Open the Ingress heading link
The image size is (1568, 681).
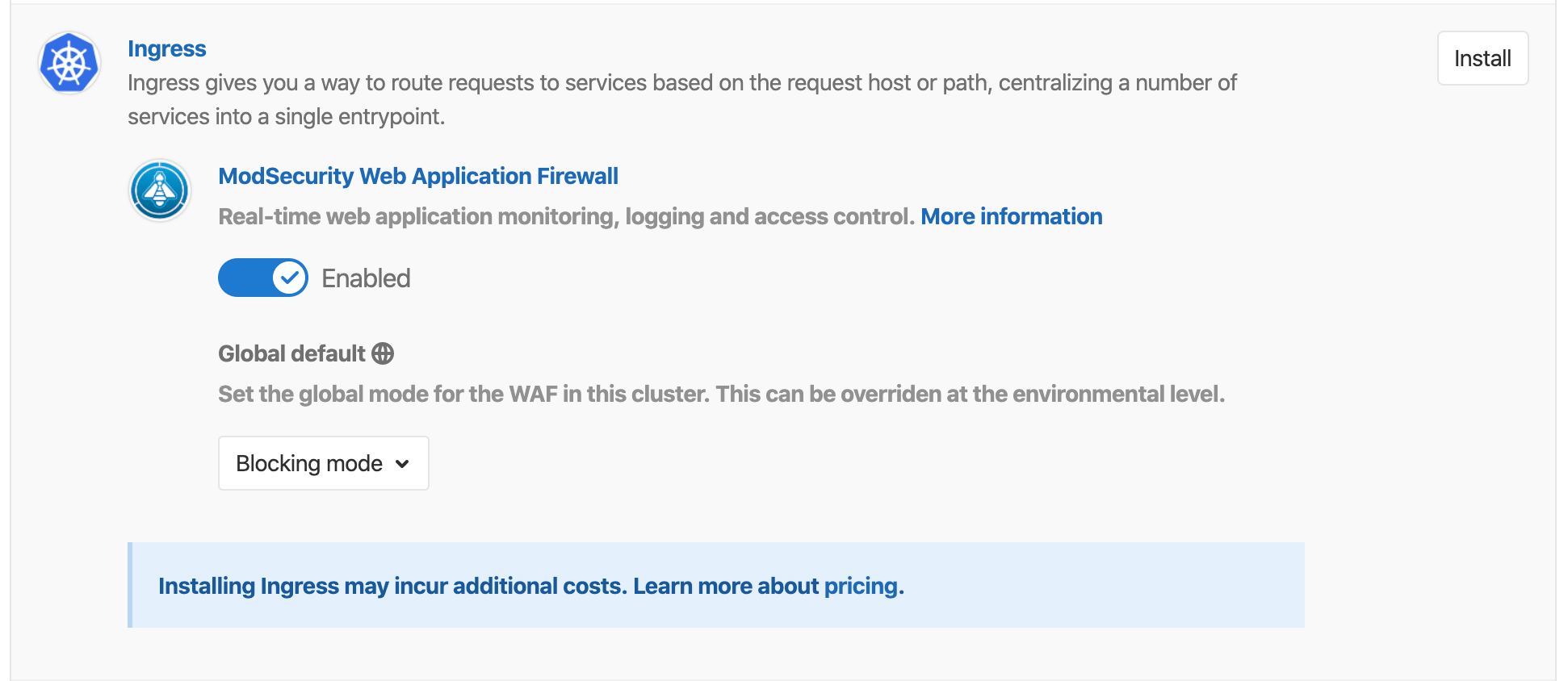167,48
